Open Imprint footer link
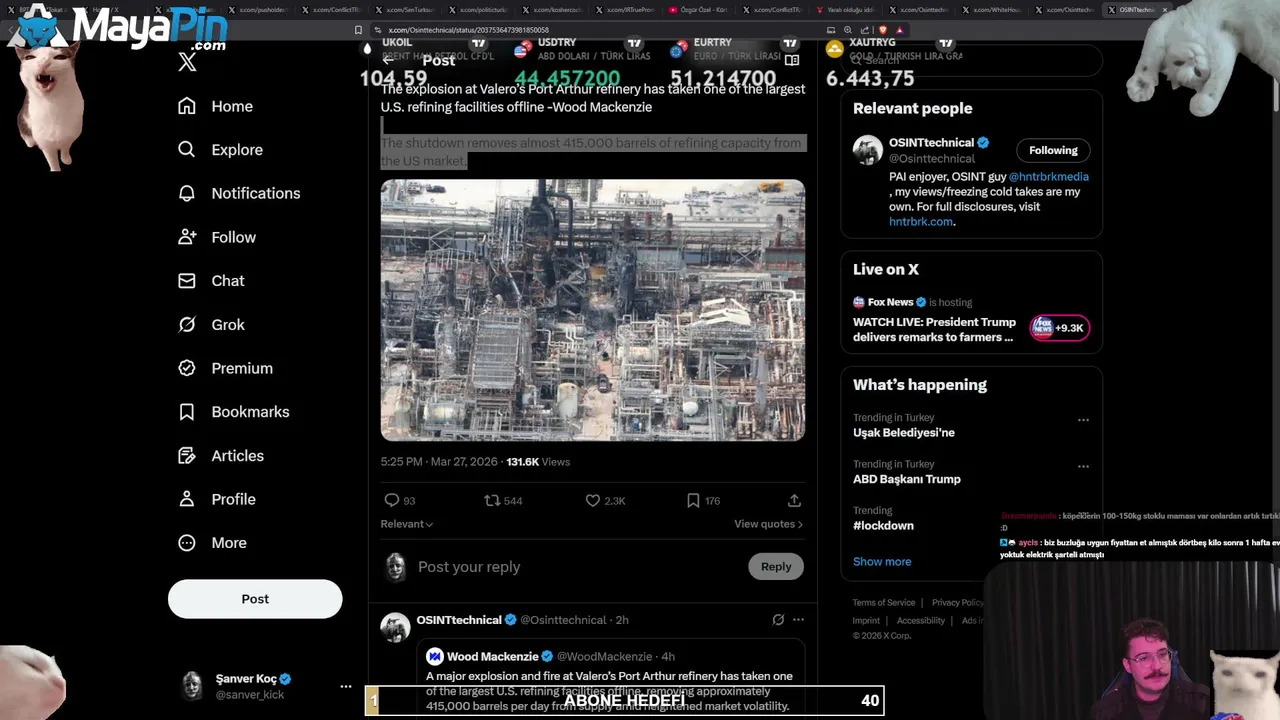The width and height of the screenshot is (1280, 720). coord(866,621)
